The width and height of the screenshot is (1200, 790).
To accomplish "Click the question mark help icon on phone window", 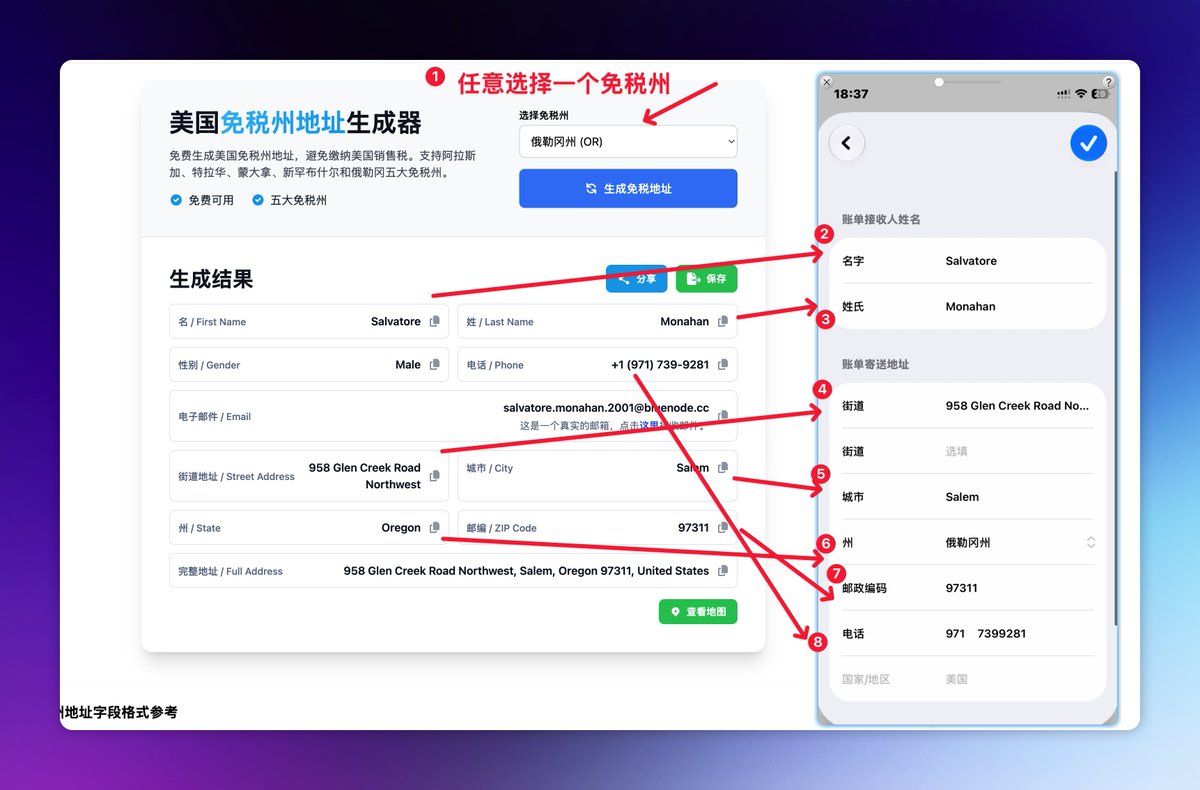I will 1108,82.
